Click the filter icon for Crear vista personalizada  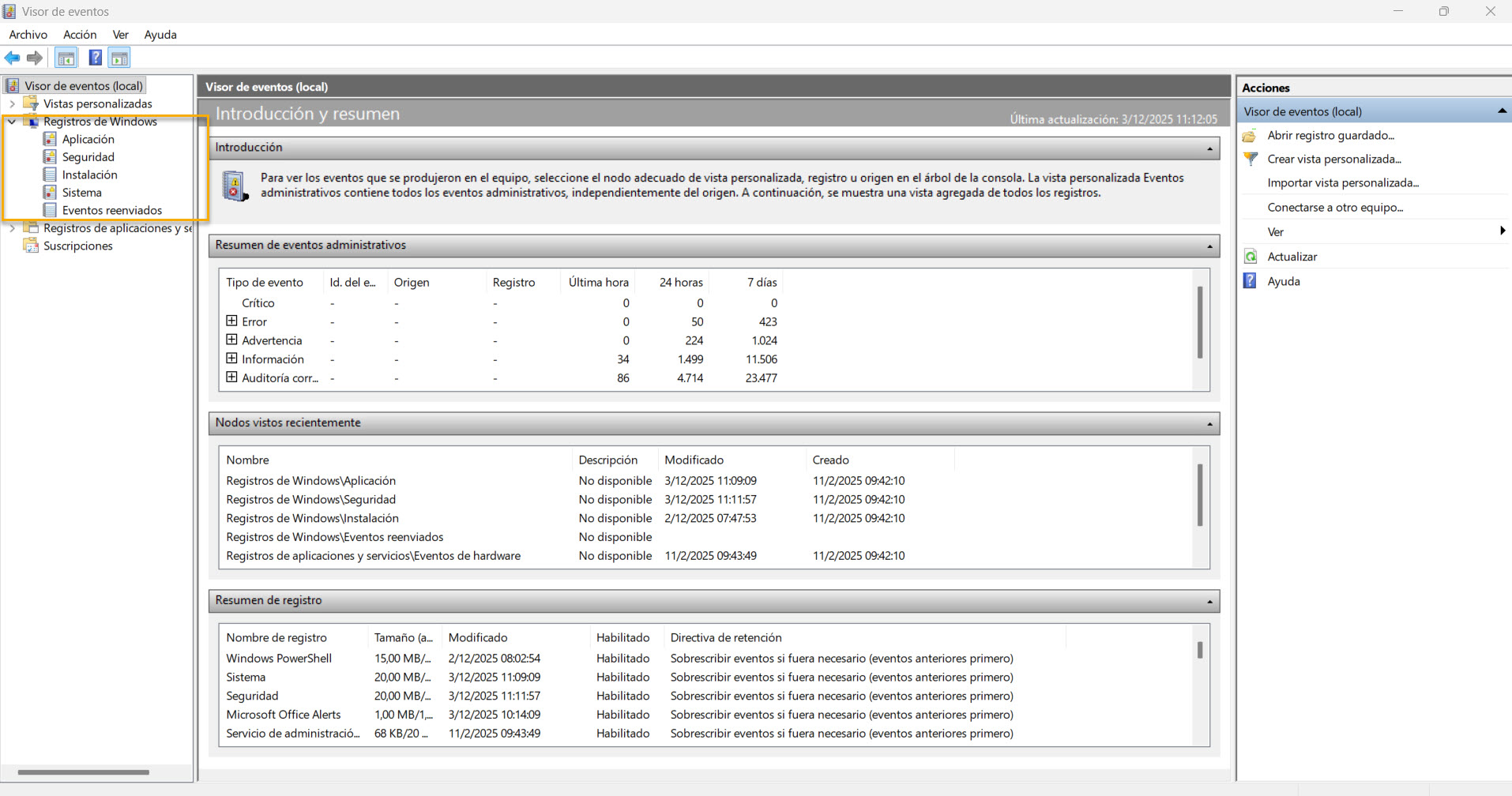pyautogui.click(x=1251, y=159)
